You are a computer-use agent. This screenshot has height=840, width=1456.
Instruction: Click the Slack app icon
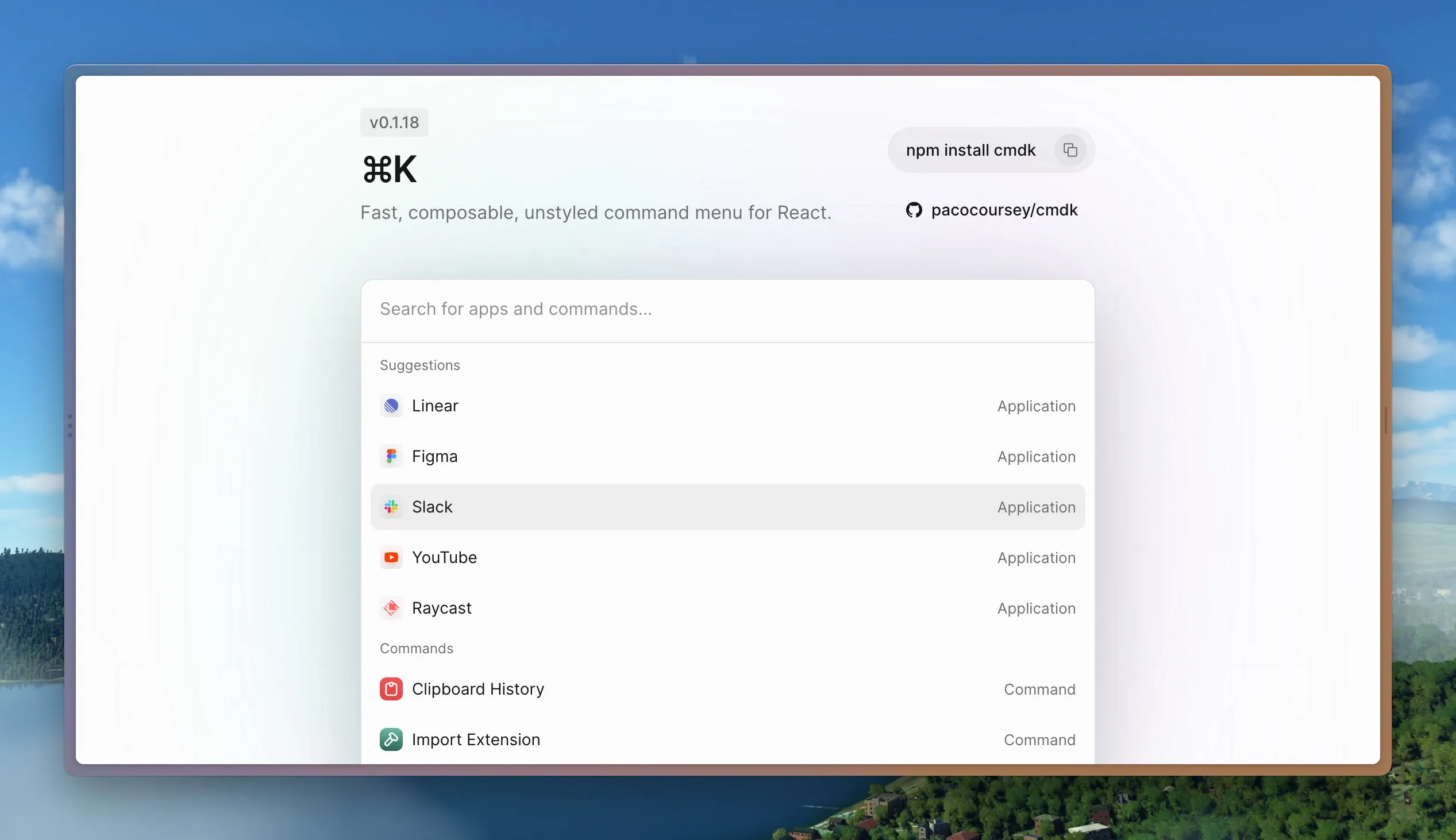[391, 507]
